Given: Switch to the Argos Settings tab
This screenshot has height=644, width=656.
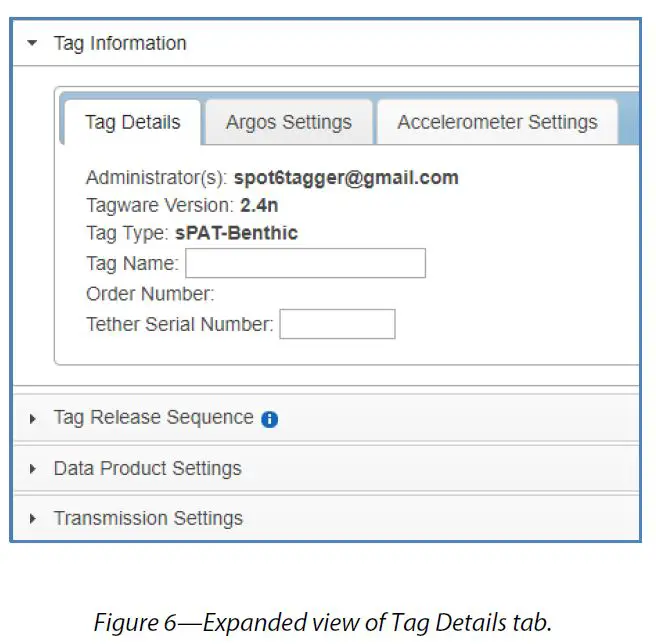Looking at the screenshot, I should 288,123.
